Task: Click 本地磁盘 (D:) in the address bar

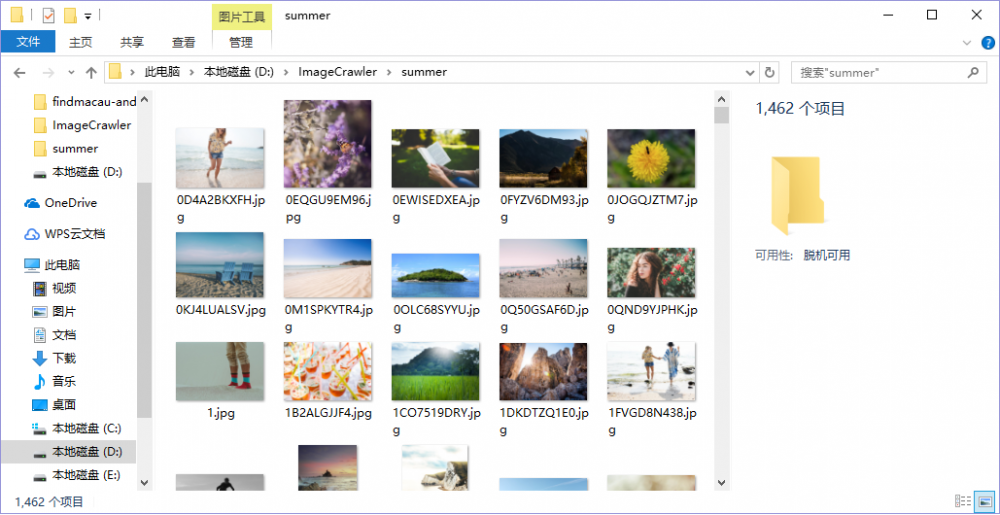Action: point(239,72)
